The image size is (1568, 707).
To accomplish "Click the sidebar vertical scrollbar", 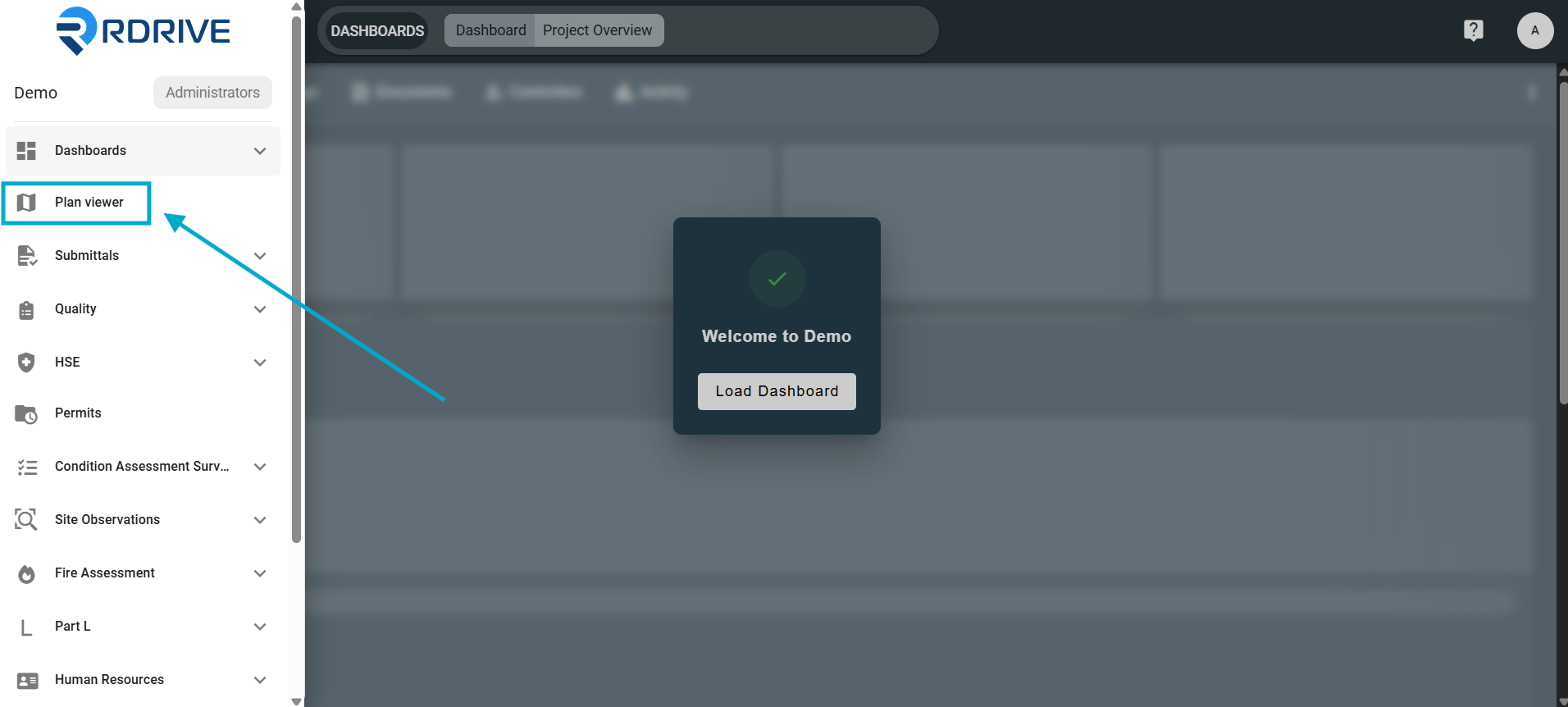I will click(296, 279).
